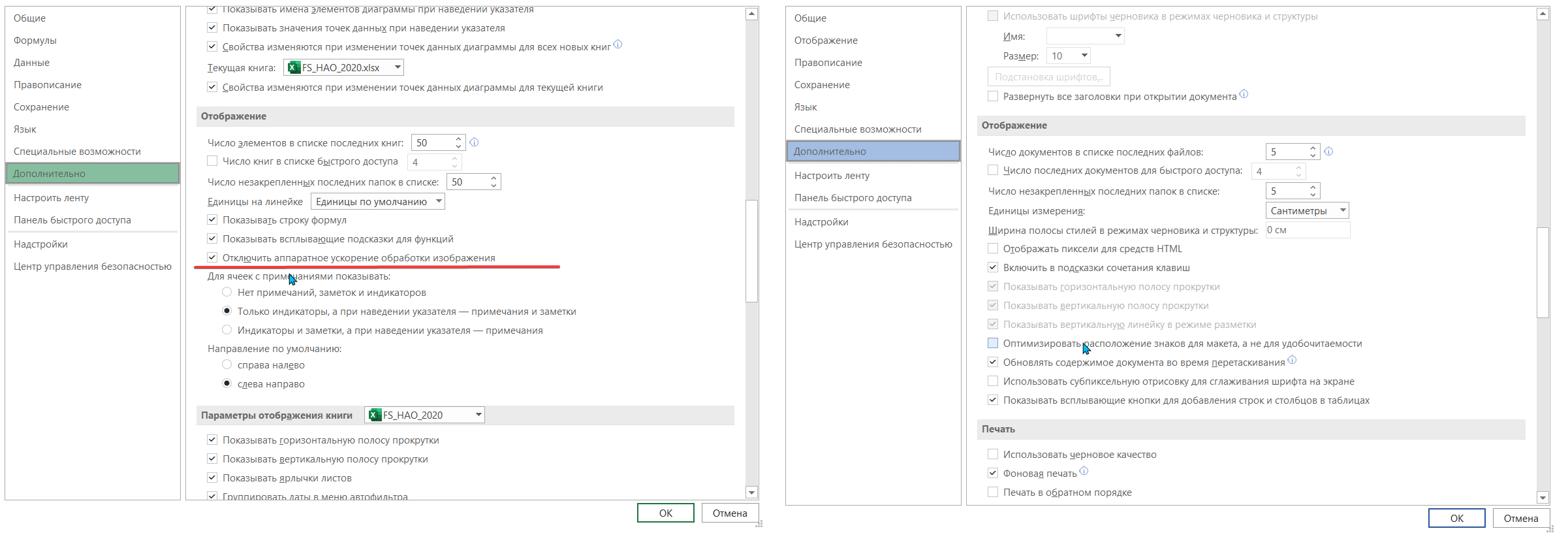Click the info icon next to recent workbooks count in Excel
Screen dimensions: 1568x550
pyautogui.click(x=475, y=142)
